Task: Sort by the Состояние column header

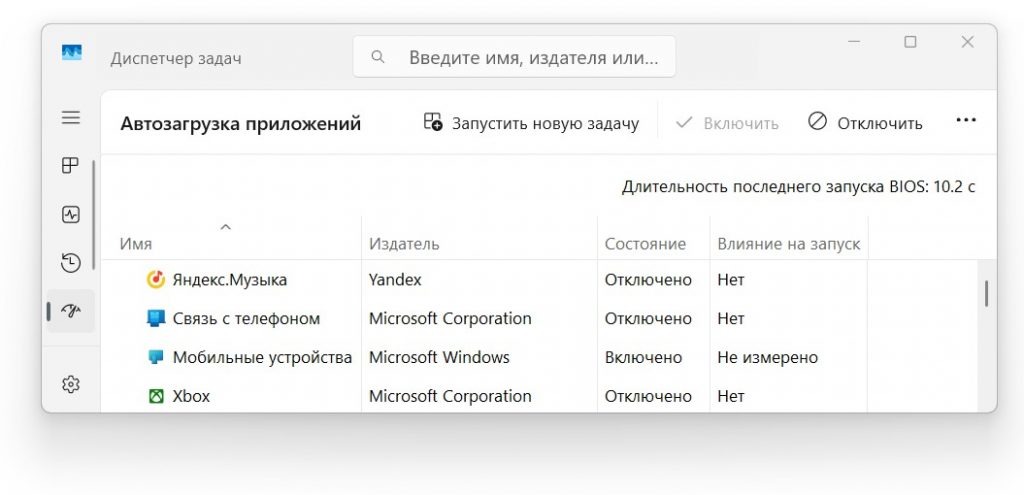Action: tap(645, 244)
